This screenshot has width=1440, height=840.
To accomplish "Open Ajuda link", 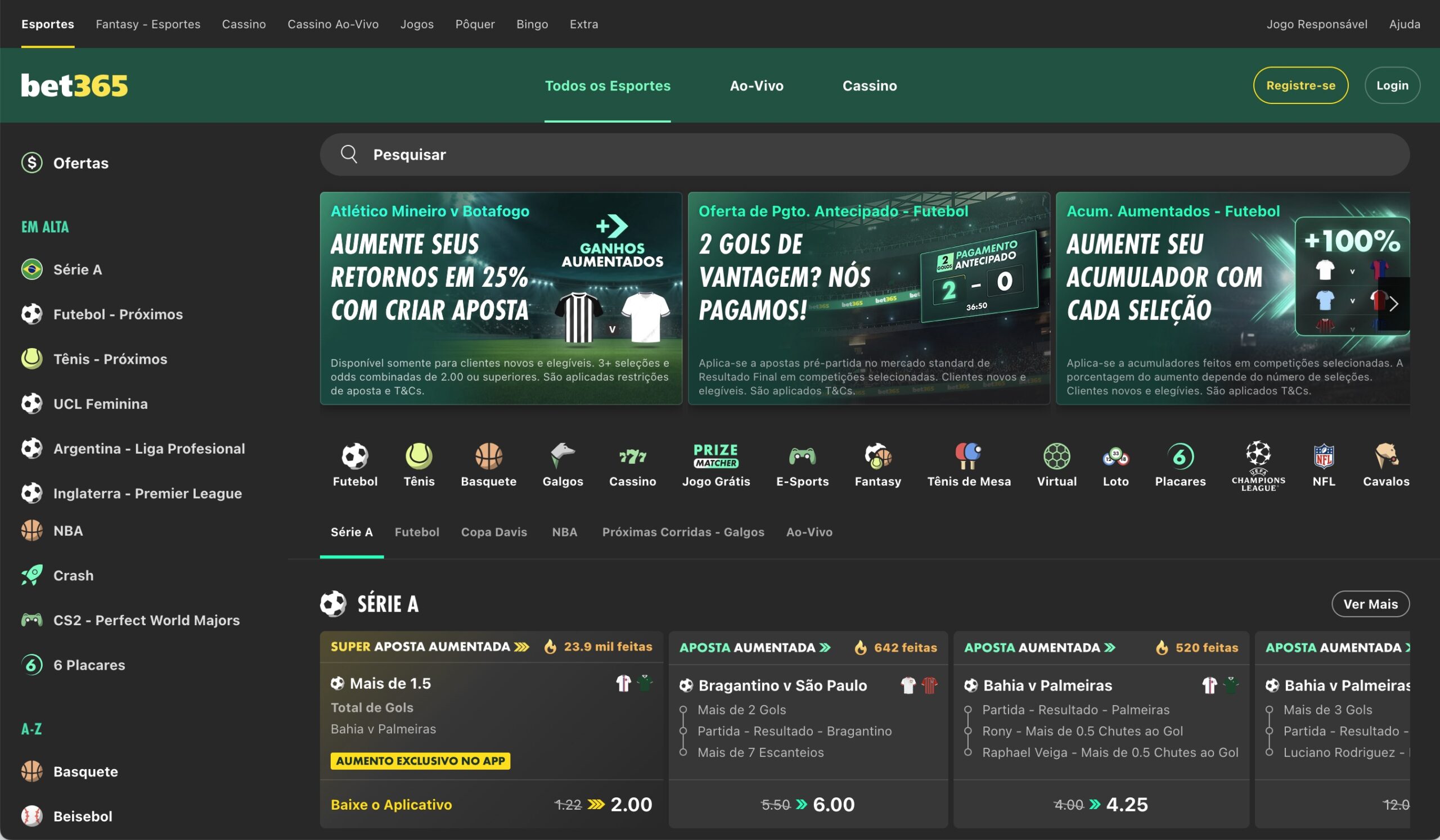I will 1405,24.
